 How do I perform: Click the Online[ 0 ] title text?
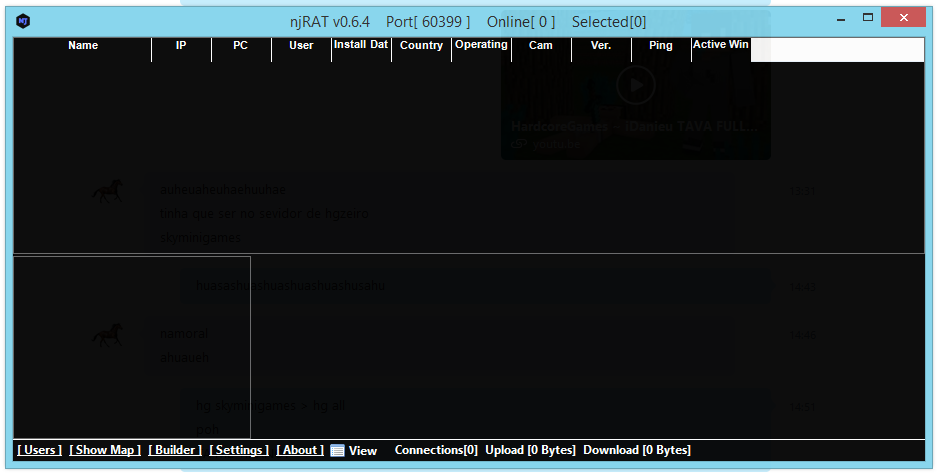click(521, 22)
